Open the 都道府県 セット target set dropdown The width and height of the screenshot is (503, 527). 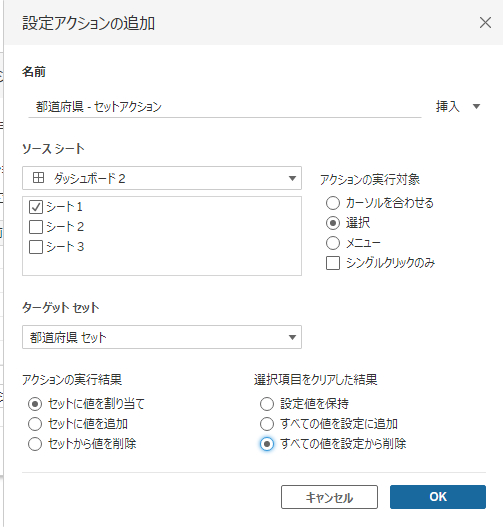[x=162, y=337]
